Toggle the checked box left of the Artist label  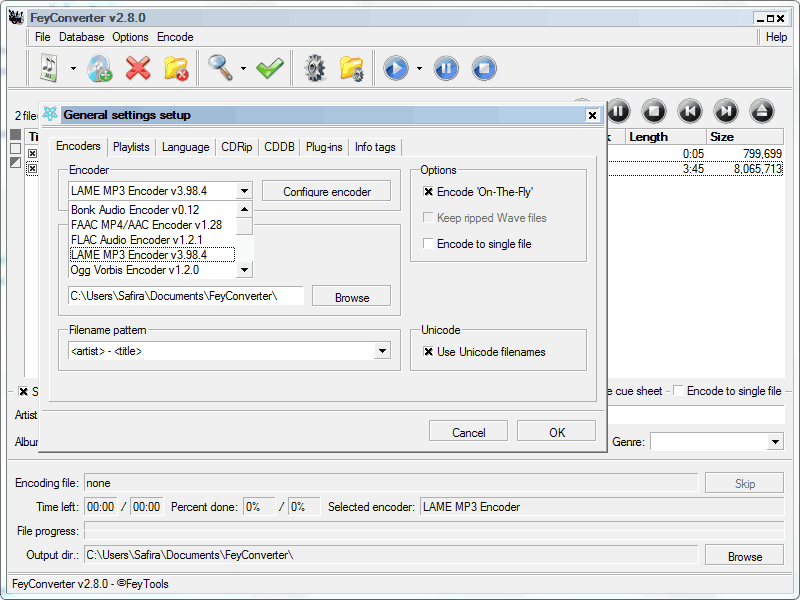click(23, 391)
